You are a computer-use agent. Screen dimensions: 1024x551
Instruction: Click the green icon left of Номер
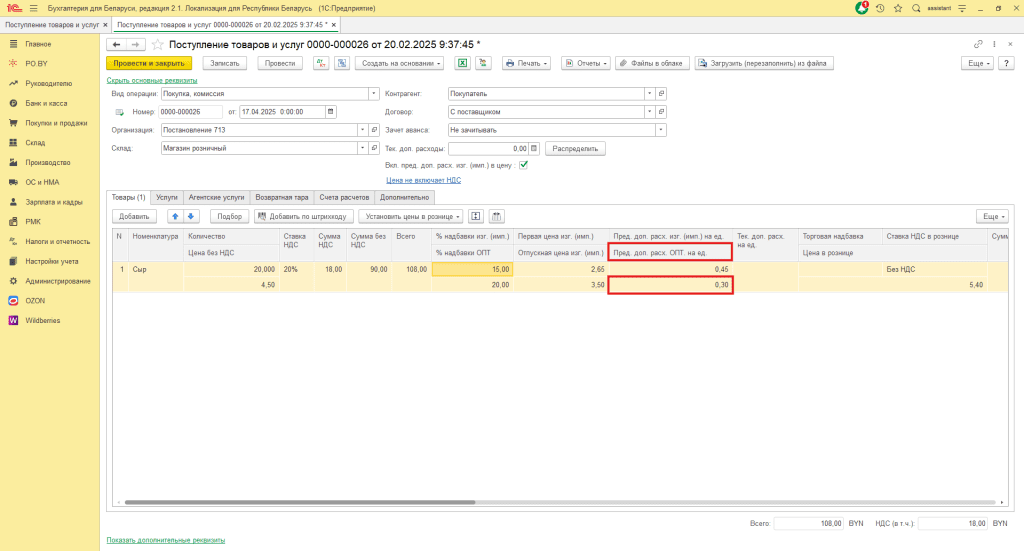point(120,112)
